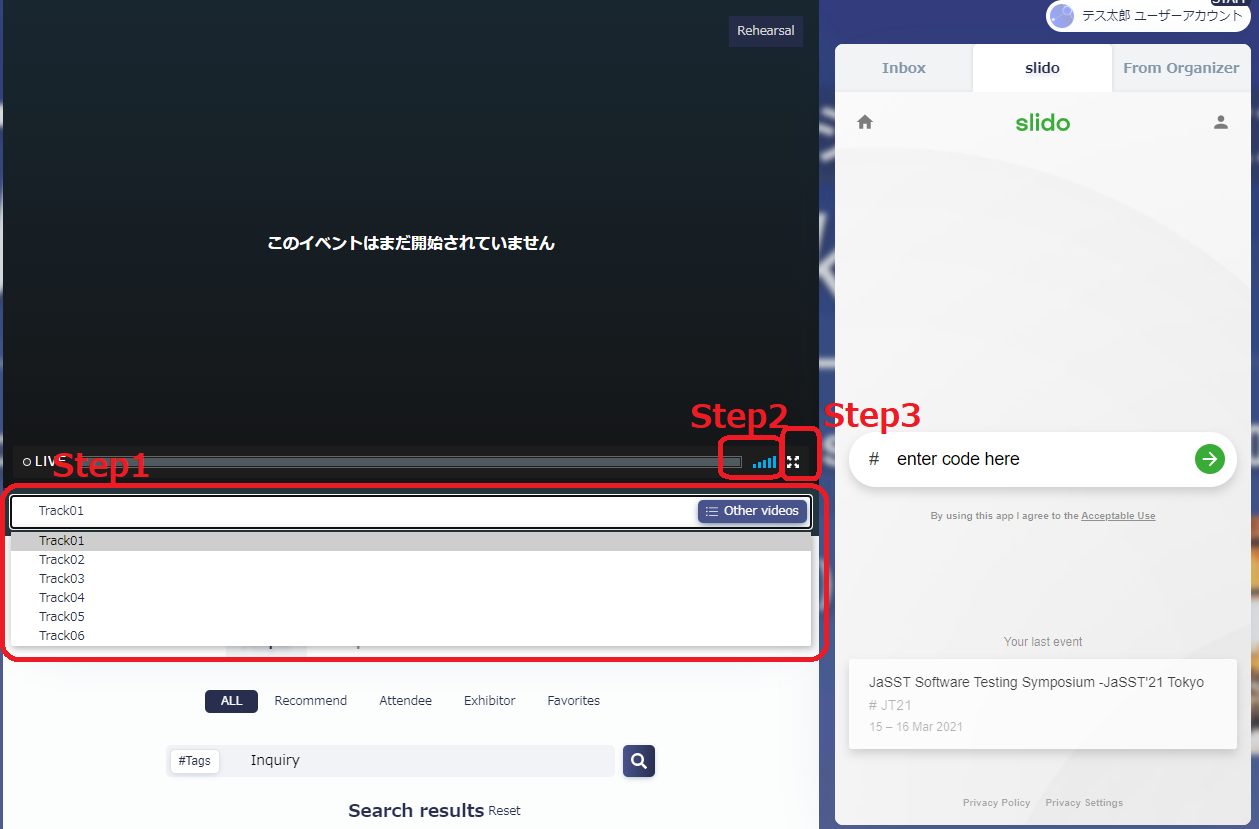
Task: Click the user avatar icon at top
Action: pyautogui.click(x=1062, y=16)
